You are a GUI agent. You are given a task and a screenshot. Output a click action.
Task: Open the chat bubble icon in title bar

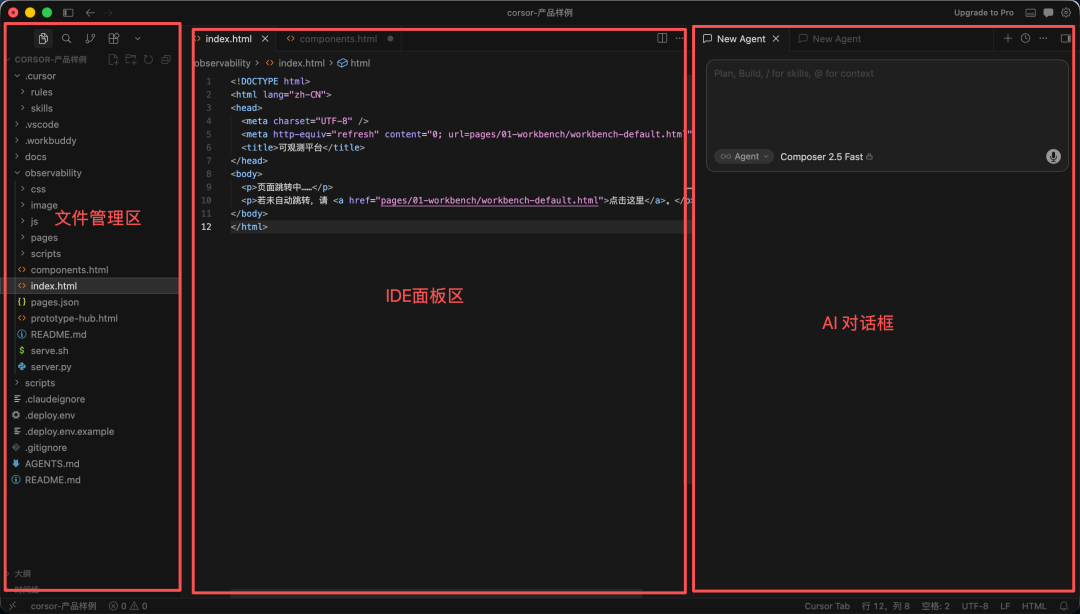pos(1048,12)
